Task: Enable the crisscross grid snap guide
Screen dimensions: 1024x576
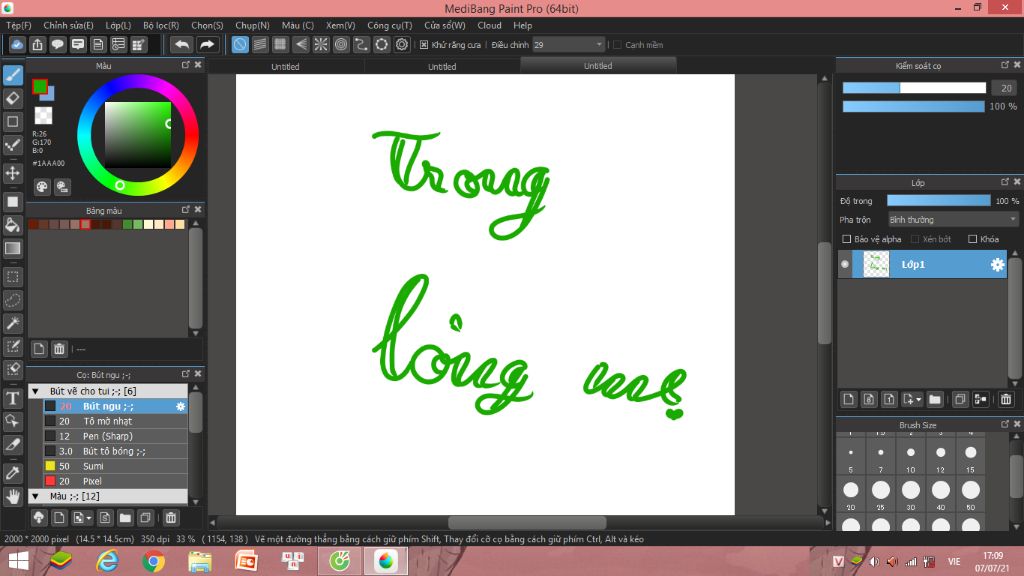Action: tap(280, 44)
